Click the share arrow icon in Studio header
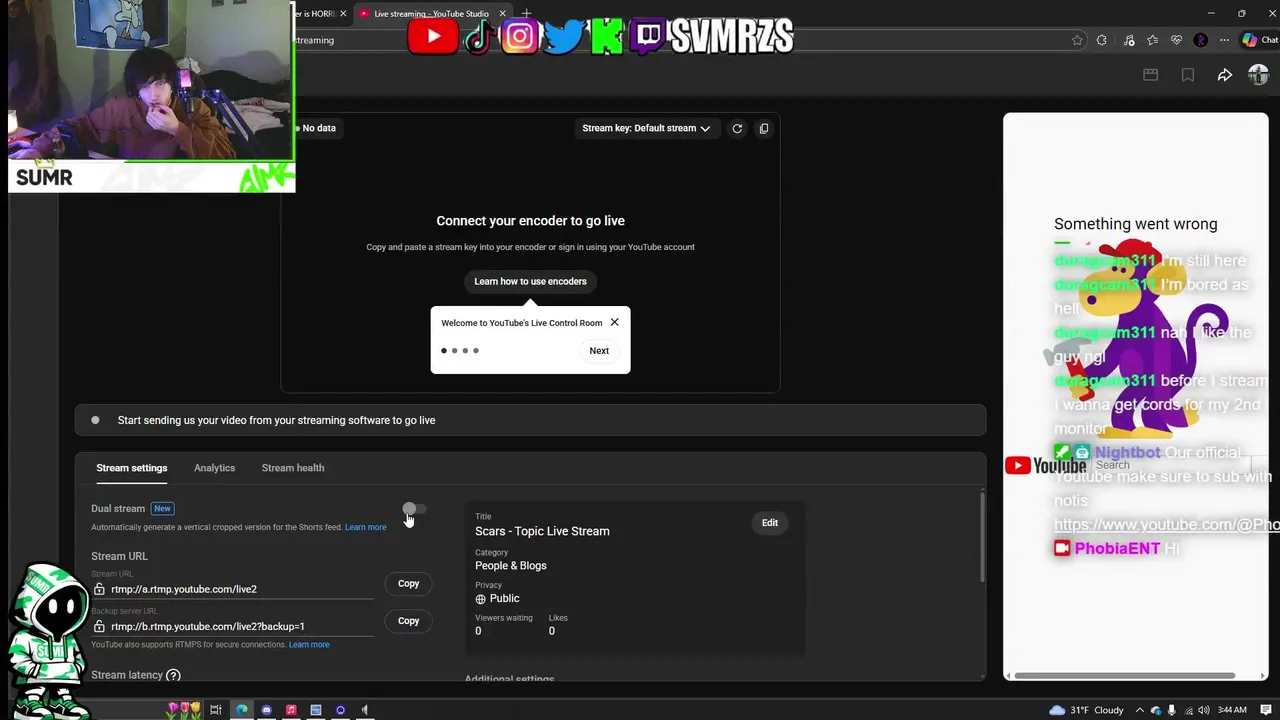The image size is (1280, 720). pos(1225,75)
